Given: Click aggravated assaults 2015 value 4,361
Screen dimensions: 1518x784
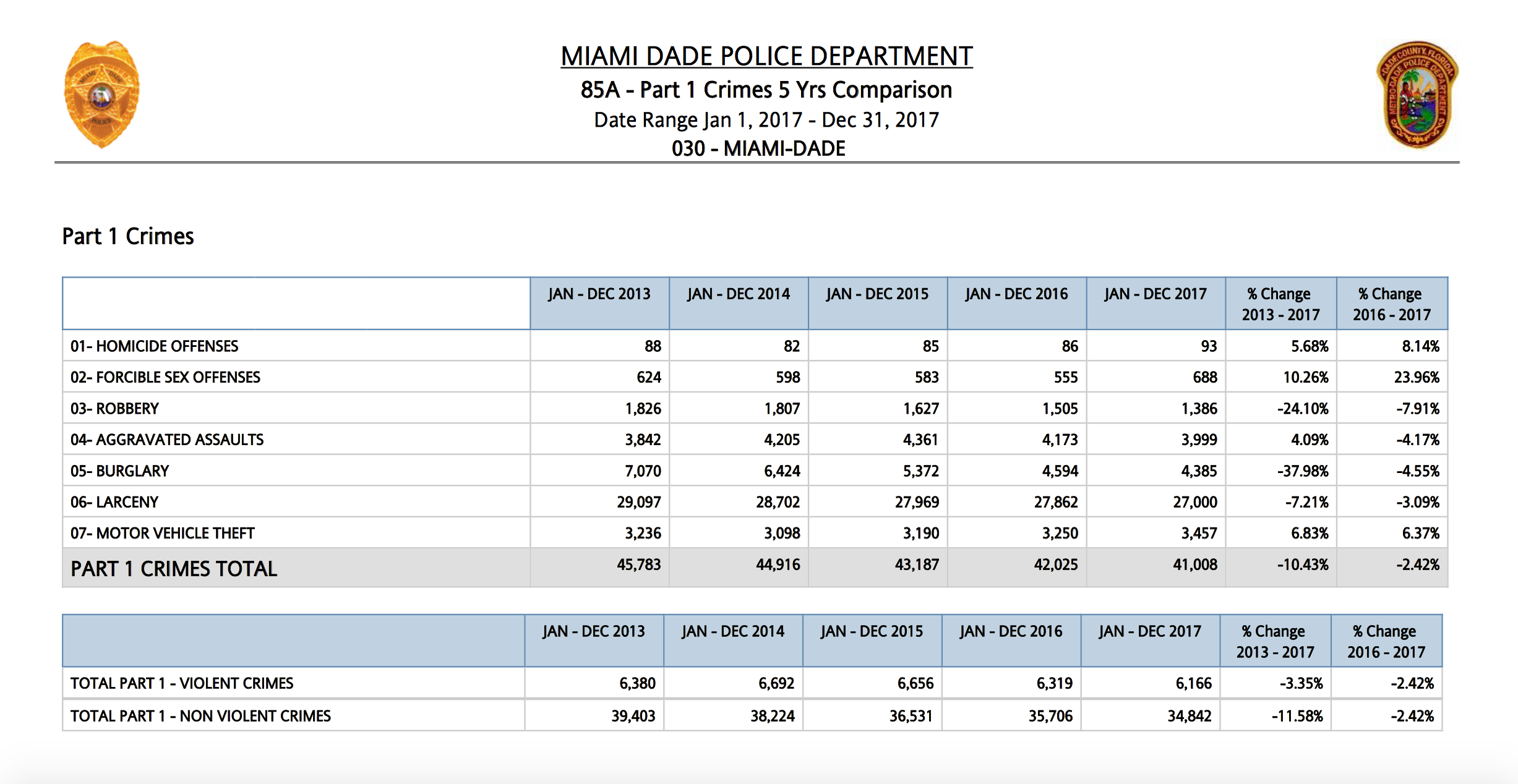Looking at the screenshot, I should (920, 440).
